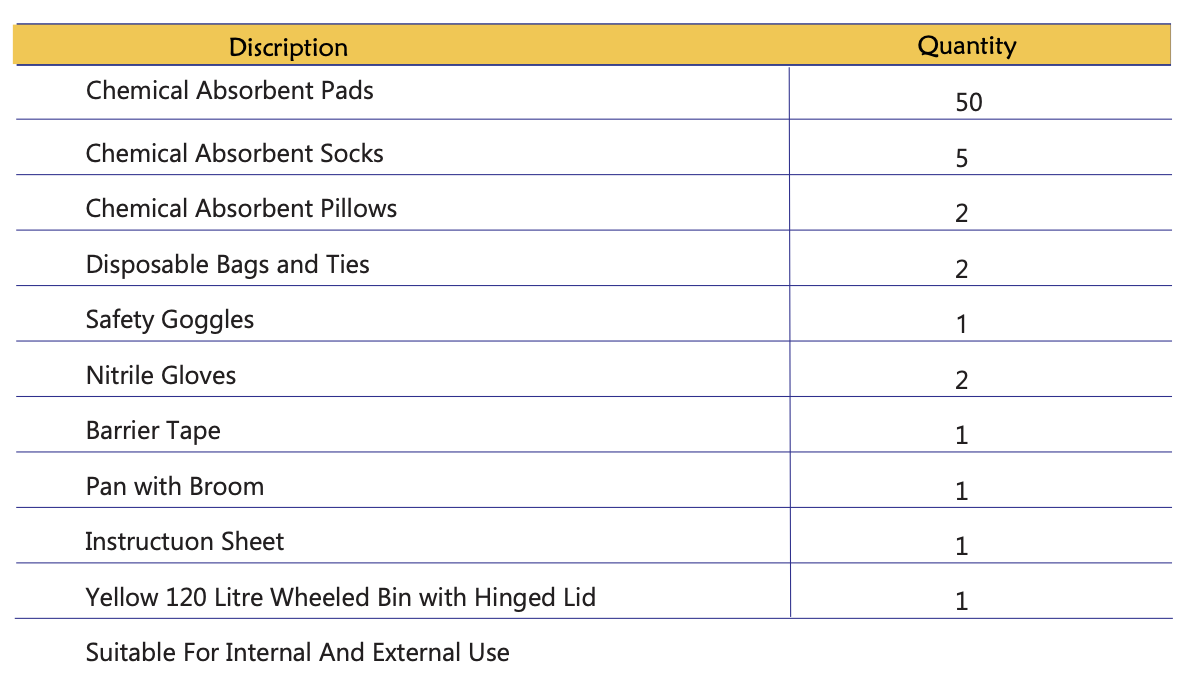
Task: Select the Barrier Tape quantity value
Action: 962,435
